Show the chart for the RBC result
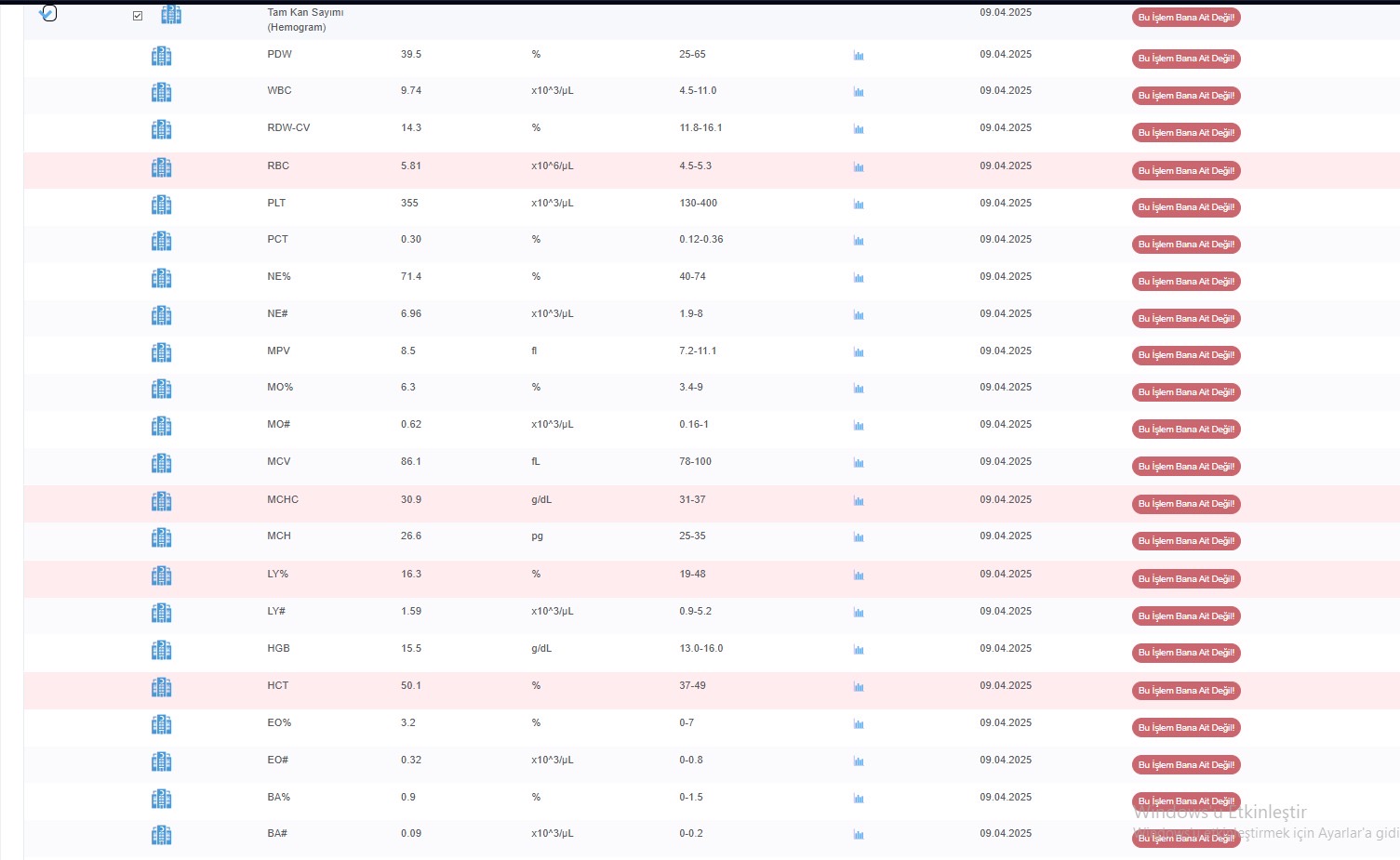This screenshot has height=860, width=1400. pos(859,167)
